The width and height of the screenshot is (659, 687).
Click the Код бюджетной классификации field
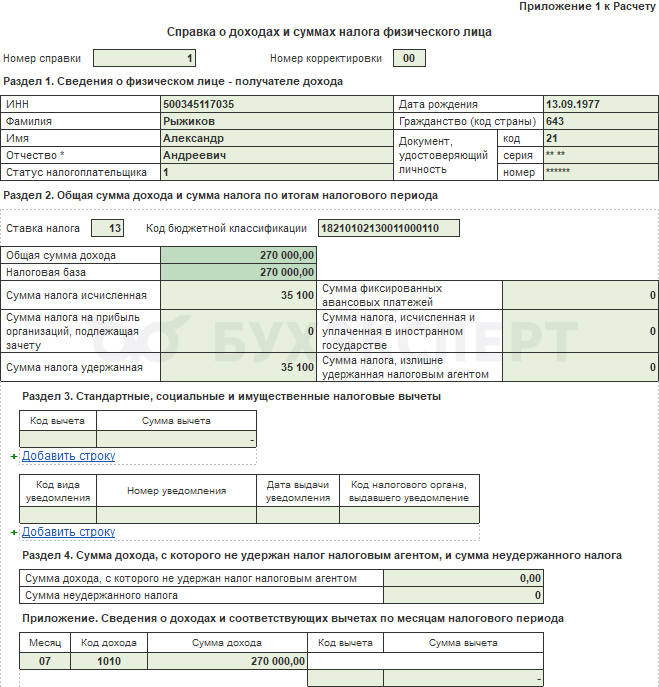[389, 228]
